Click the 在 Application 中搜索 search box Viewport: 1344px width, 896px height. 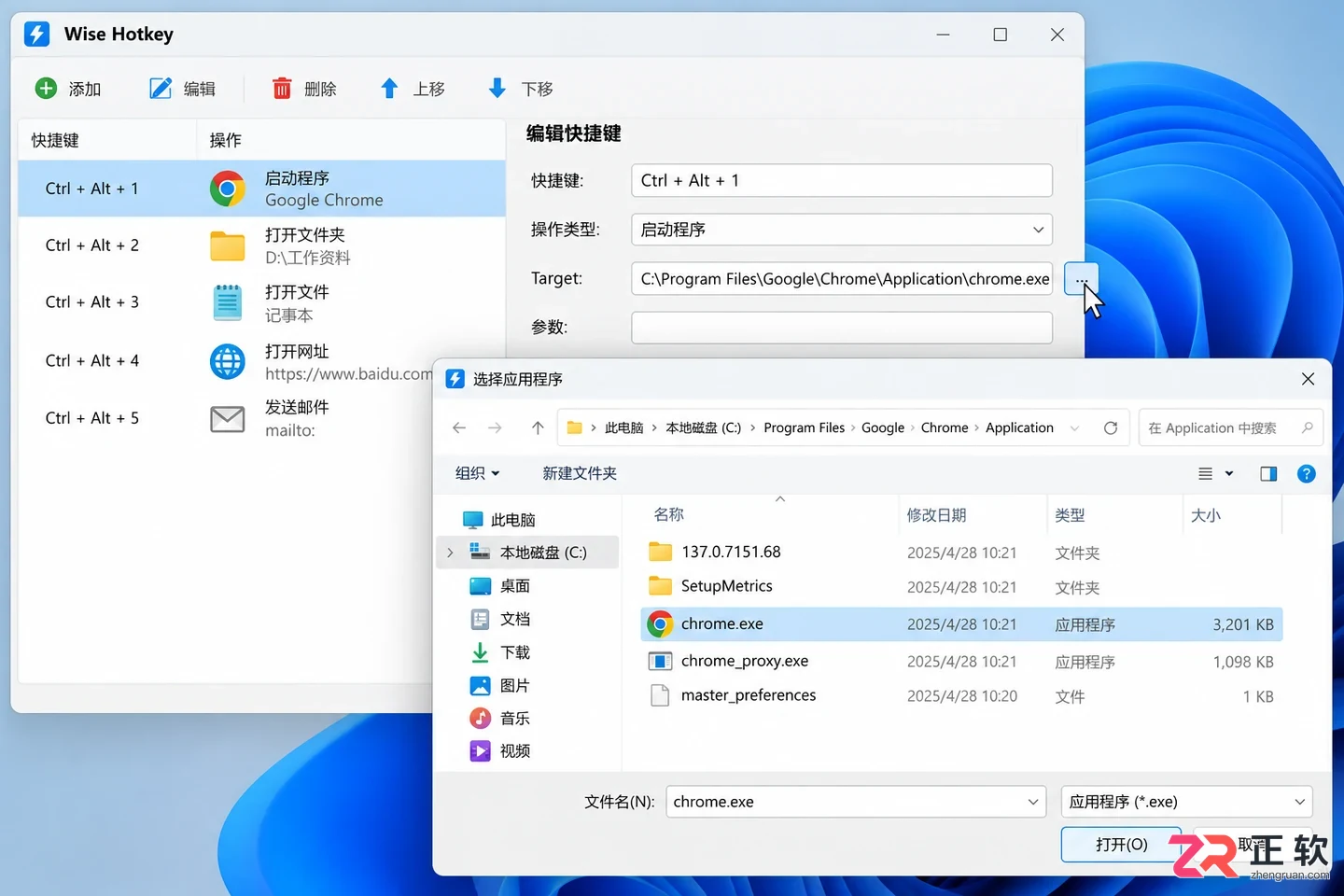coord(1231,427)
